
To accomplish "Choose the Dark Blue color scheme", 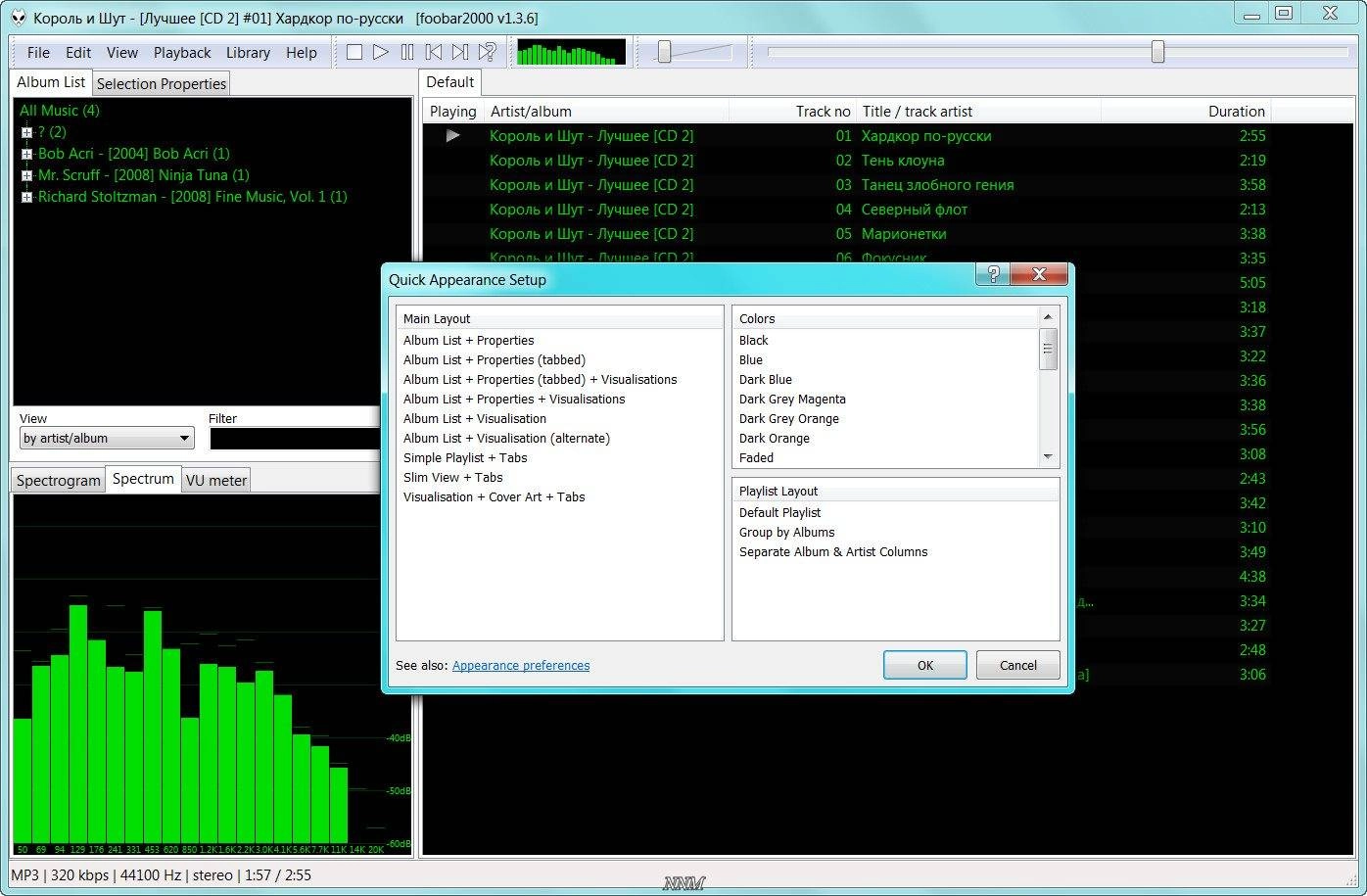I will (766, 380).
